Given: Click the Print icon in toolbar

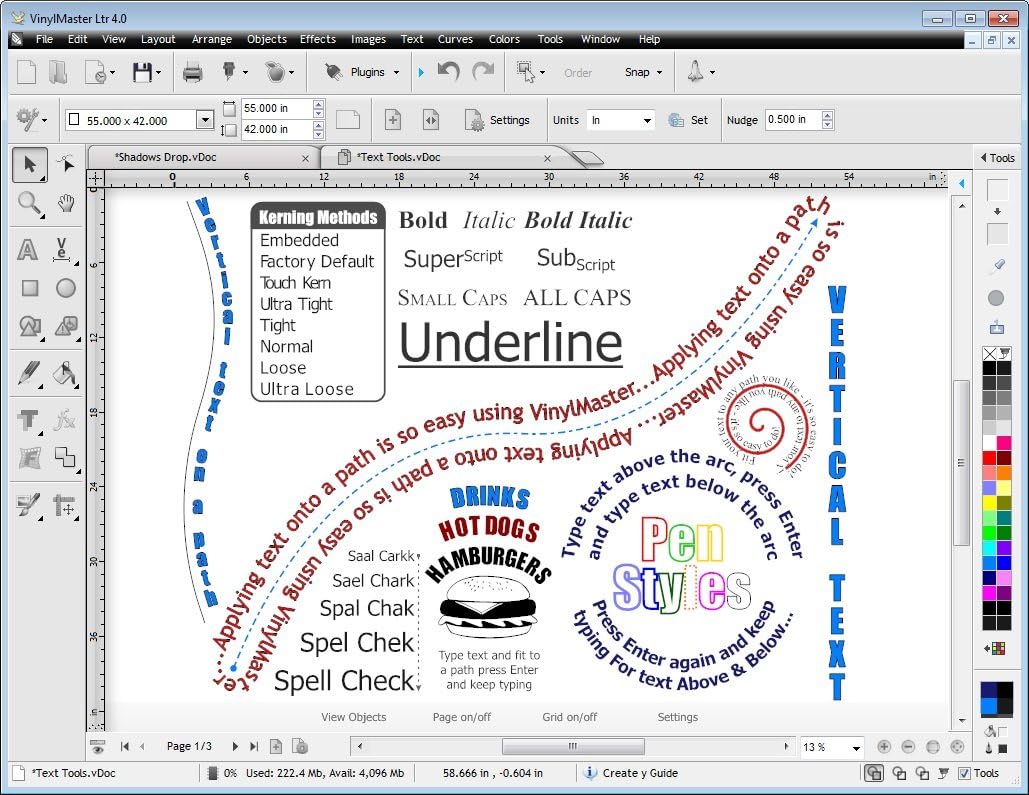Looking at the screenshot, I should 193,72.
